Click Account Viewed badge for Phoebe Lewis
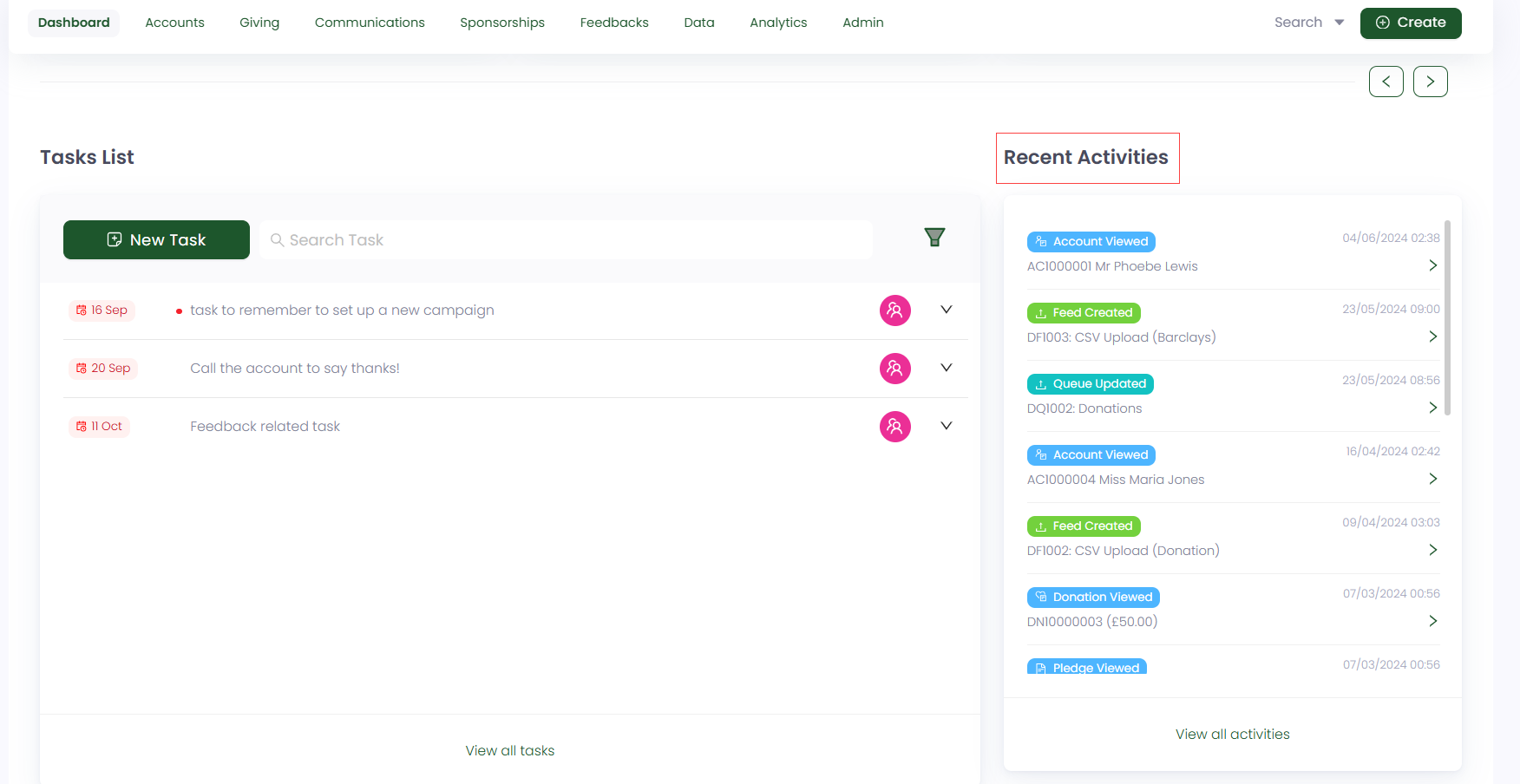The width and height of the screenshot is (1520, 784). coord(1091,242)
